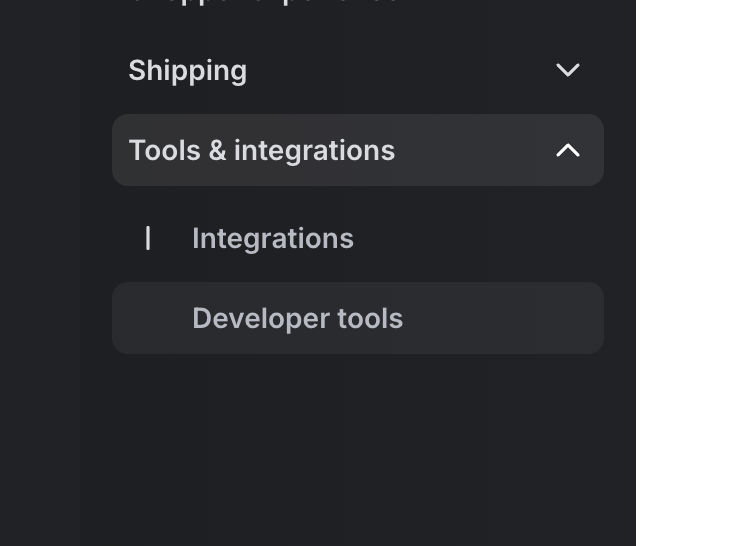Viewport: 748px width, 546px height.
Task: Select the Tools & integrations heading
Action: point(261,150)
